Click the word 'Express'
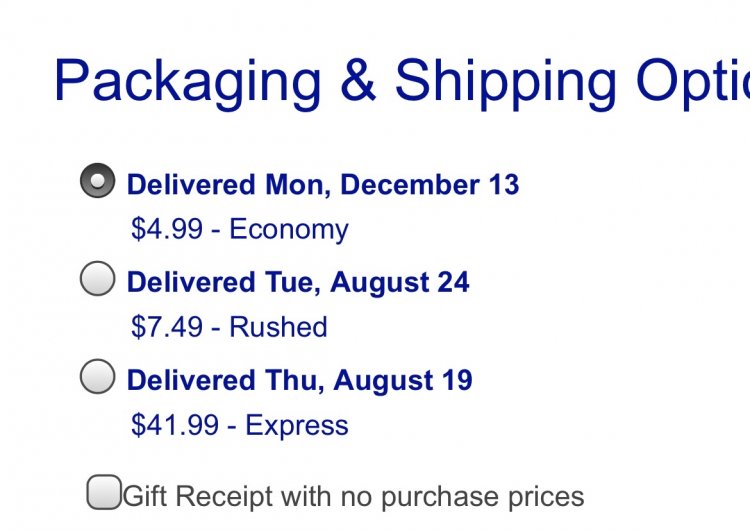The image size is (750, 531). 297,426
